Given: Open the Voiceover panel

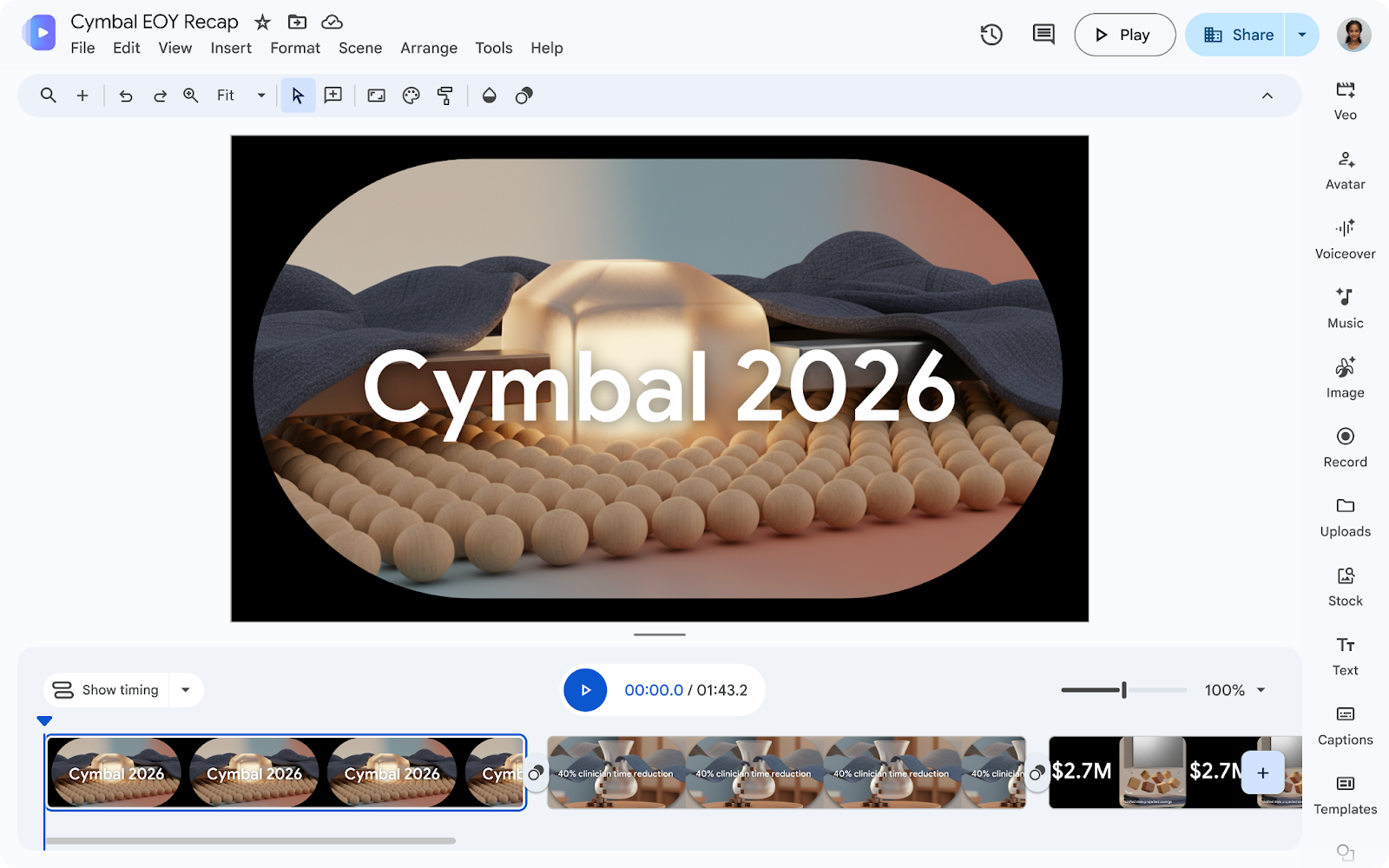Looking at the screenshot, I should 1345,240.
